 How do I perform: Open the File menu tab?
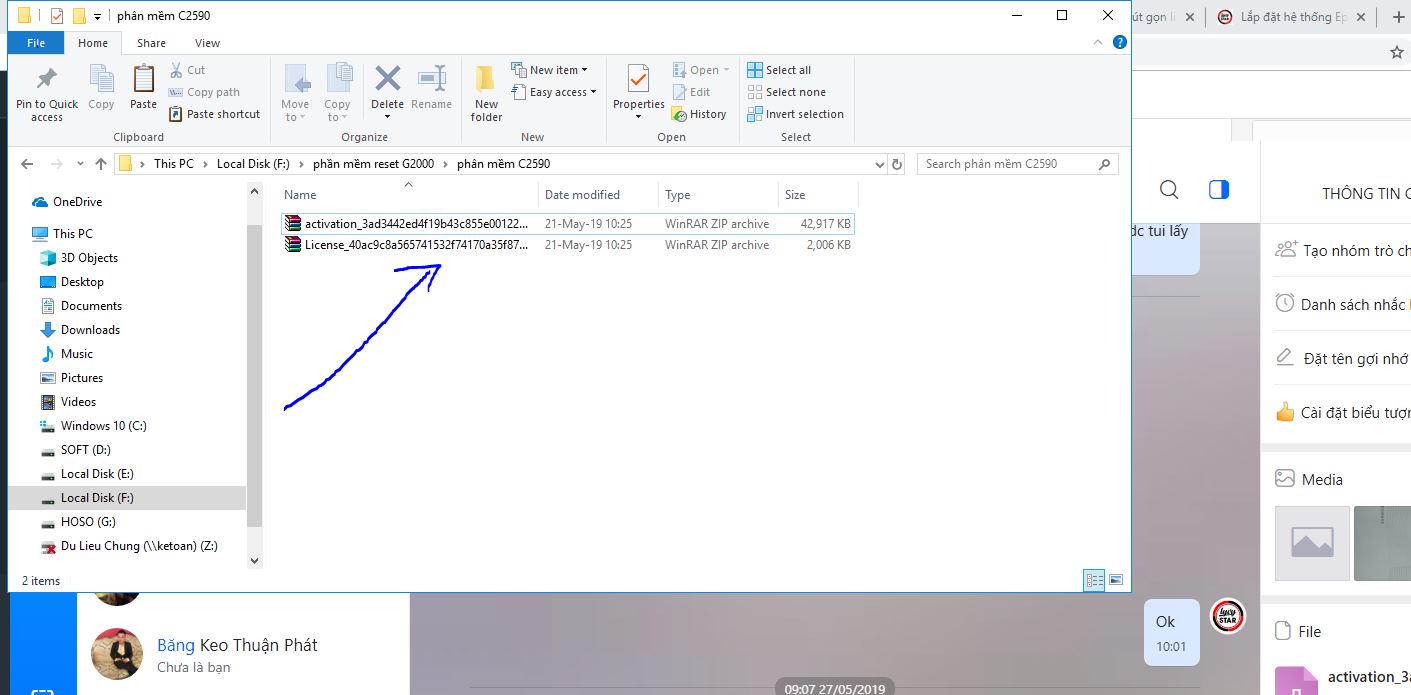[x=36, y=43]
